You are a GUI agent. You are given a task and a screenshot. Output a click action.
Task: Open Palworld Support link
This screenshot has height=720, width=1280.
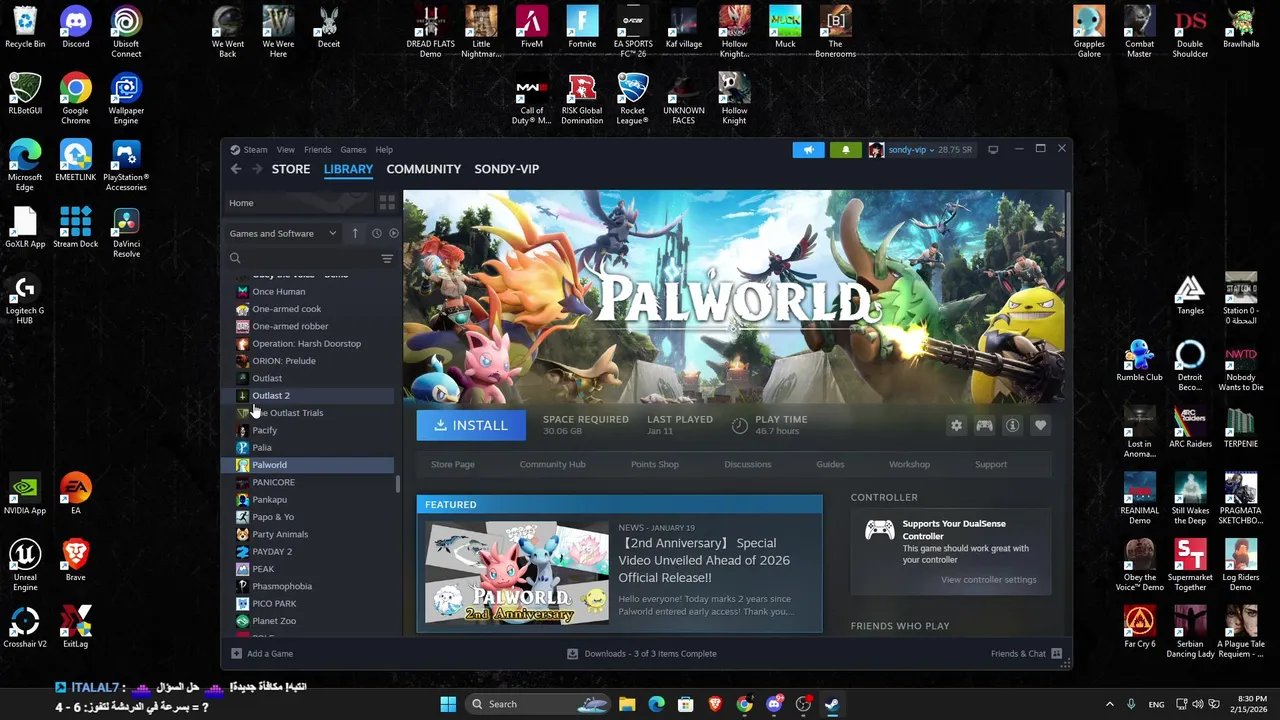click(991, 464)
